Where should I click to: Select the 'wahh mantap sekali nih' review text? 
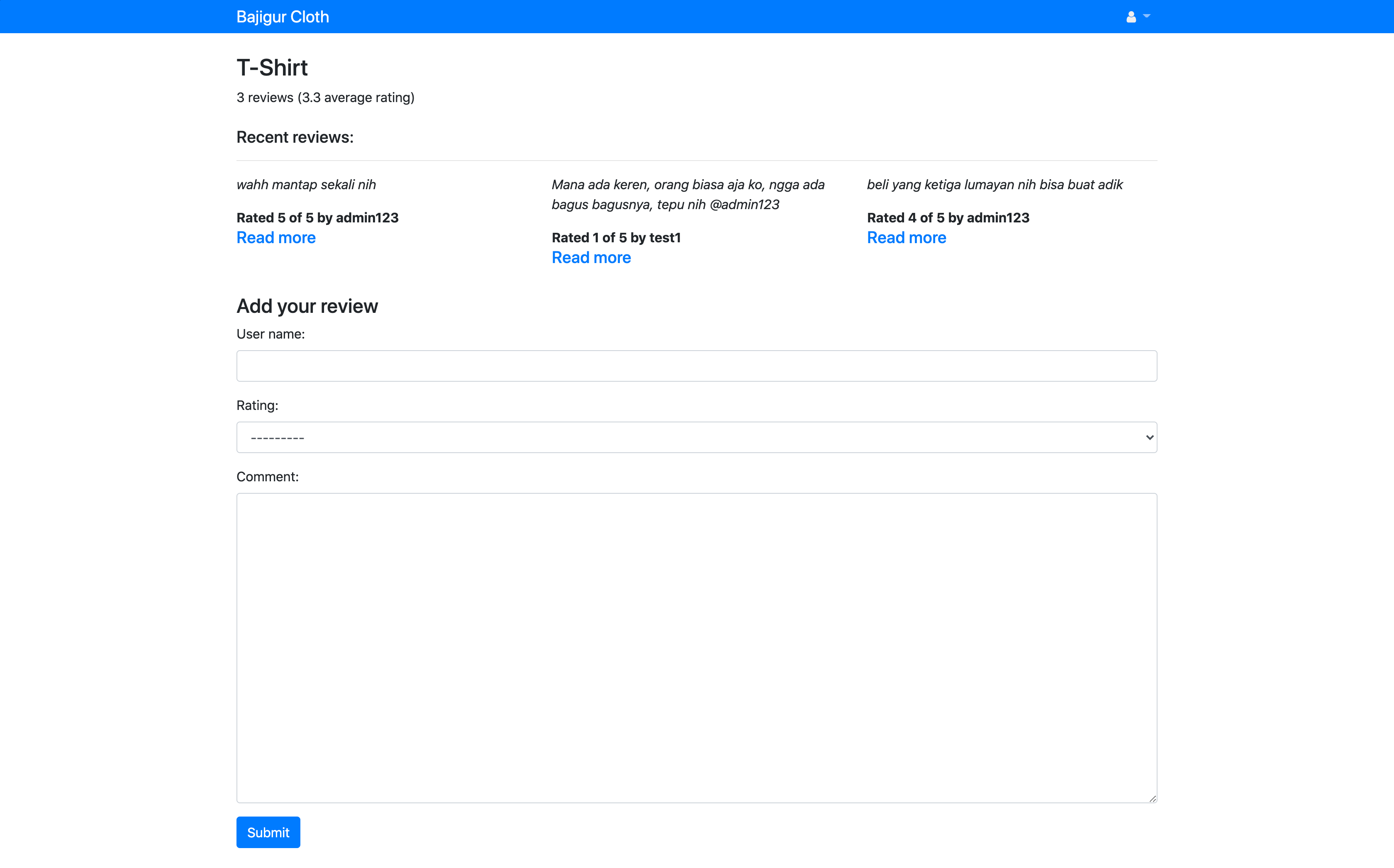pos(306,185)
